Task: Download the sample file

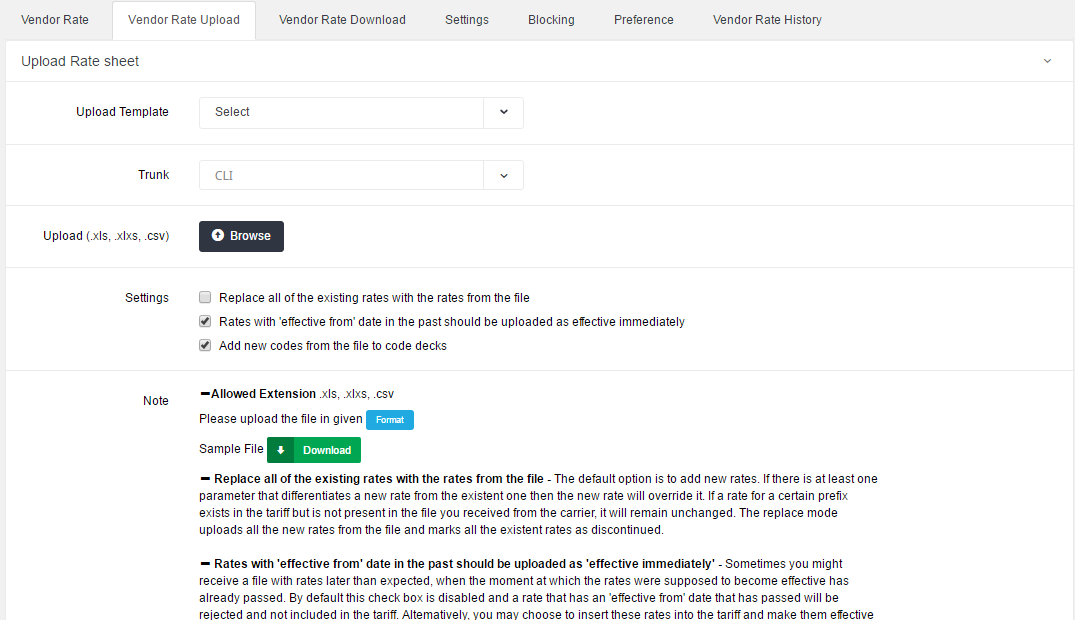Action: (314, 450)
